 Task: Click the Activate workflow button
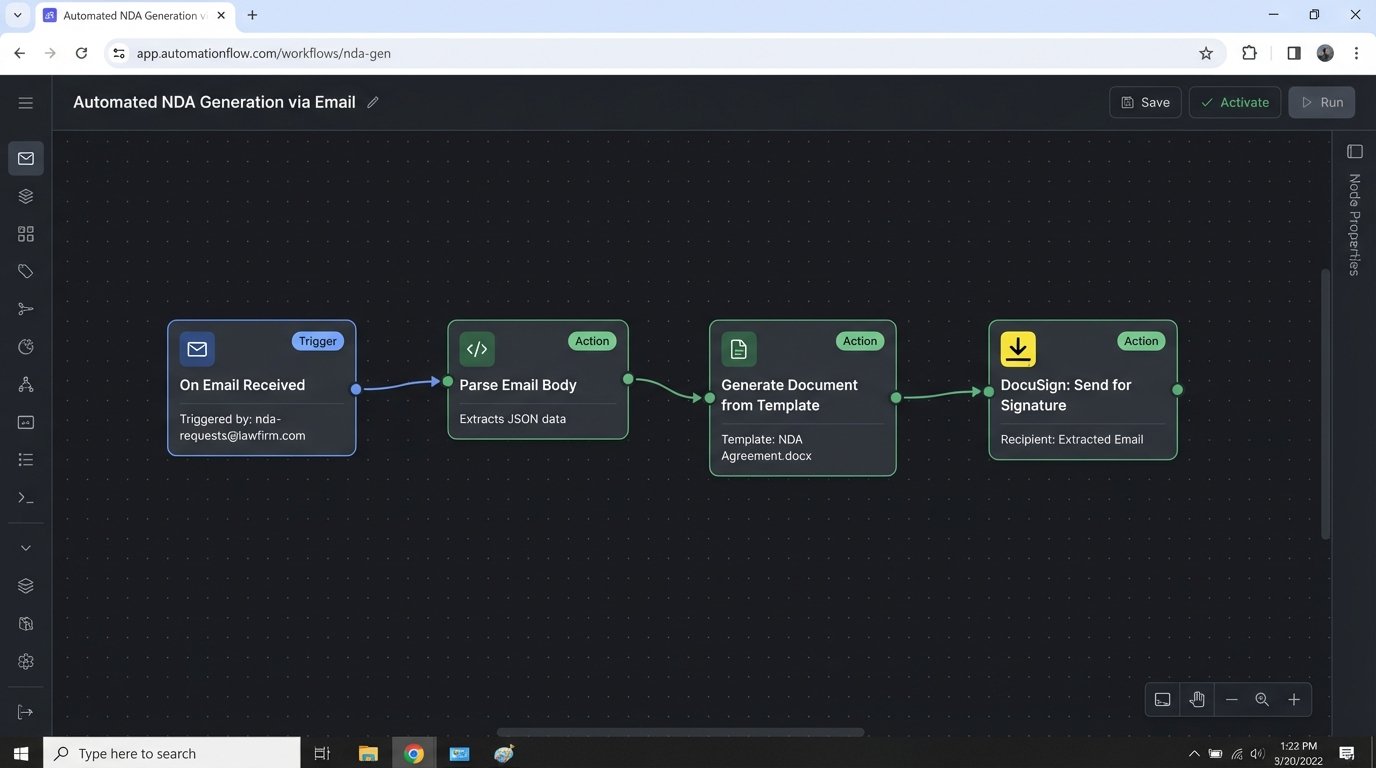coord(1234,102)
